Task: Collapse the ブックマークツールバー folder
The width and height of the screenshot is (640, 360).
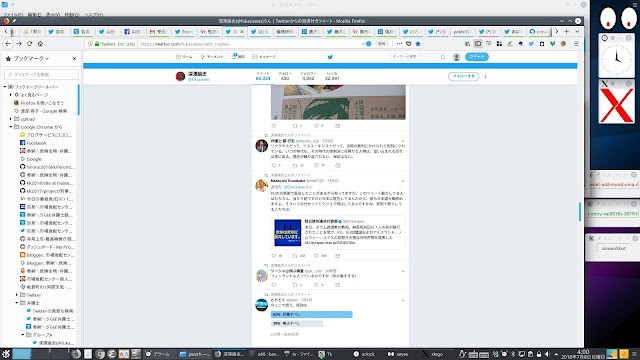Action: pyautogui.click(x=5, y=87)
